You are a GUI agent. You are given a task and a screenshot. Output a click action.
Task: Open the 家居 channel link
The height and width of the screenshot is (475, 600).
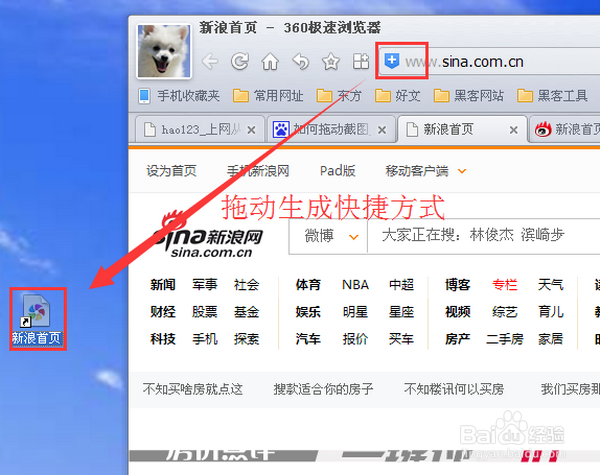tap(551, 339)
